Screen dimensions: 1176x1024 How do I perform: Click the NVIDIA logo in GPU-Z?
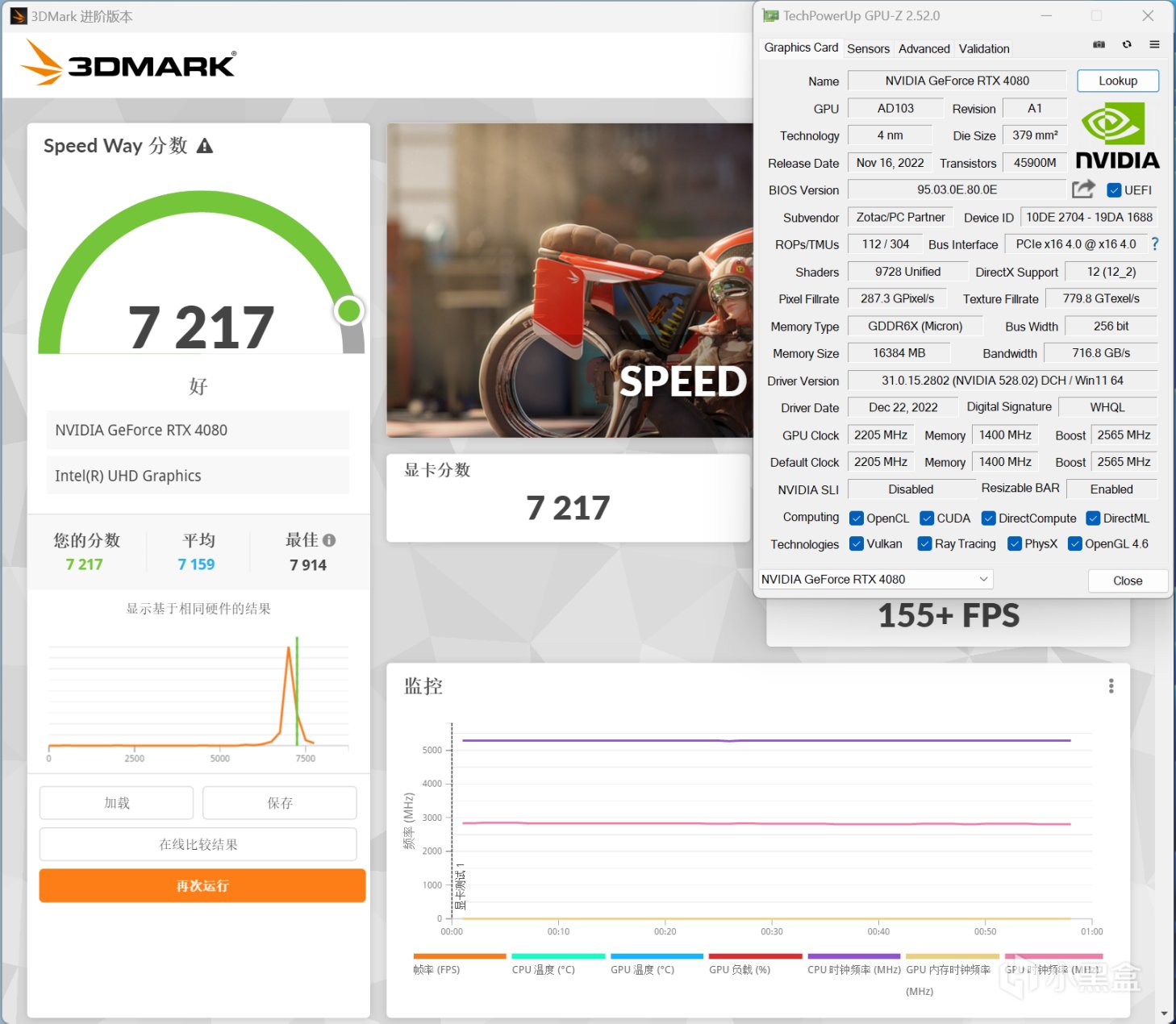pyautogui.click(x=1117, y=135)
